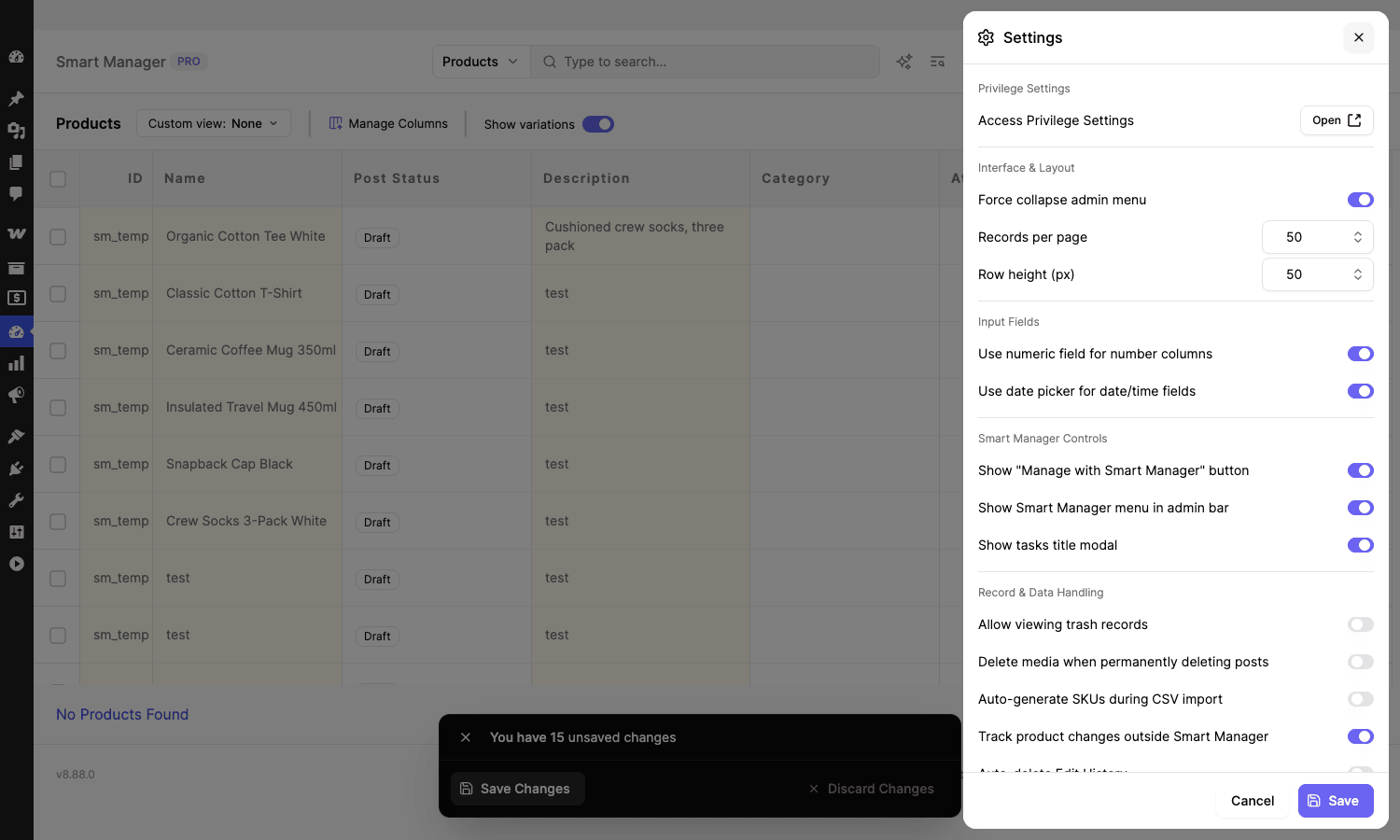Click the Cushioned crew socks description cell
This screenshot has width=1400, height=840.
click(x=641, y=236)
